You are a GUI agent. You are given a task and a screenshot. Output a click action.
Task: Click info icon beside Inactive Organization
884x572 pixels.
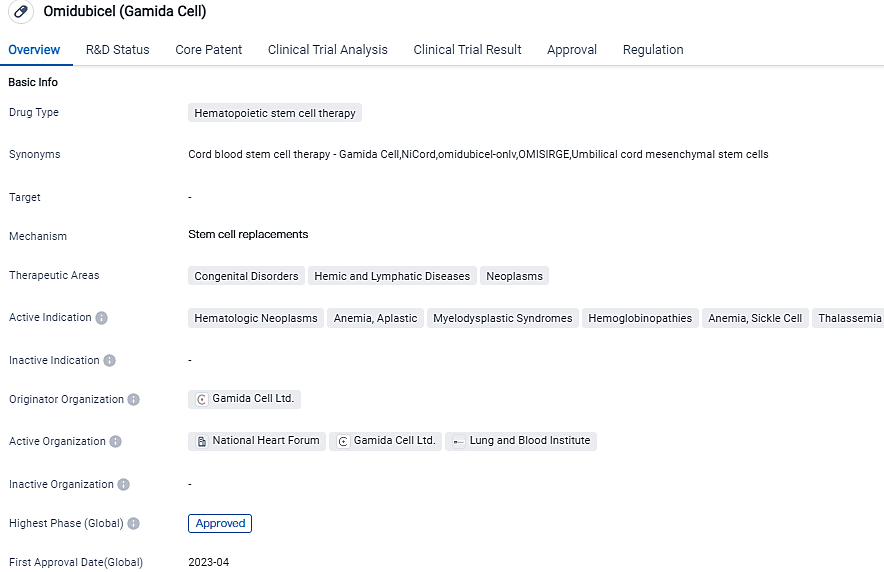click(123, 485)
